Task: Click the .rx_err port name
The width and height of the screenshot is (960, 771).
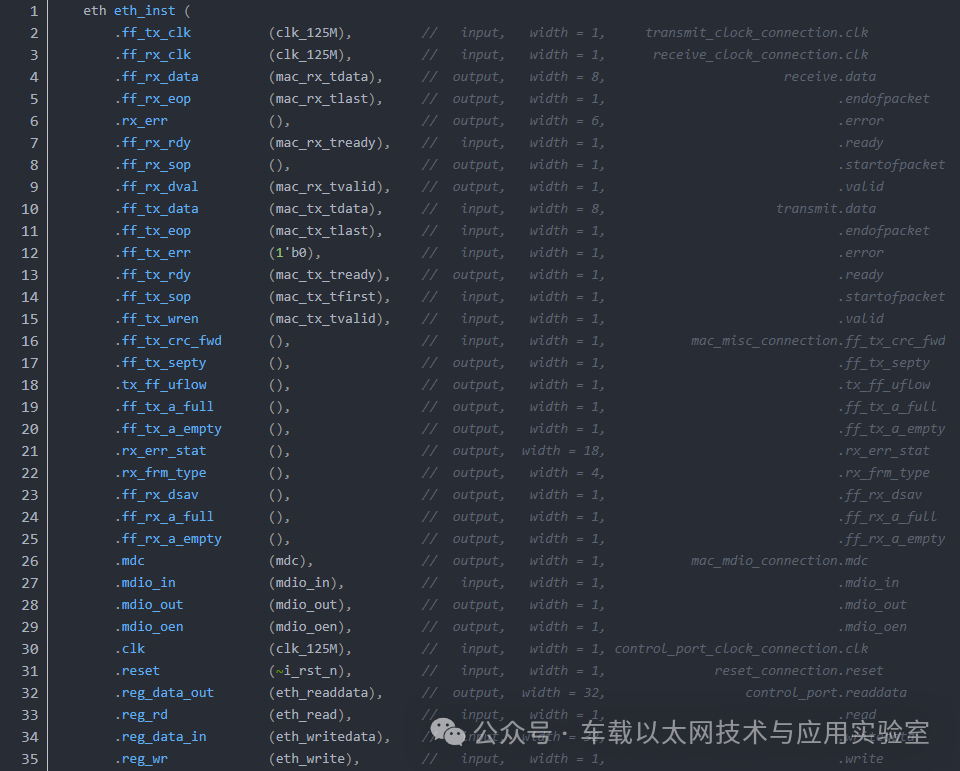Action: pyautogui.click(x=141, y=121)
